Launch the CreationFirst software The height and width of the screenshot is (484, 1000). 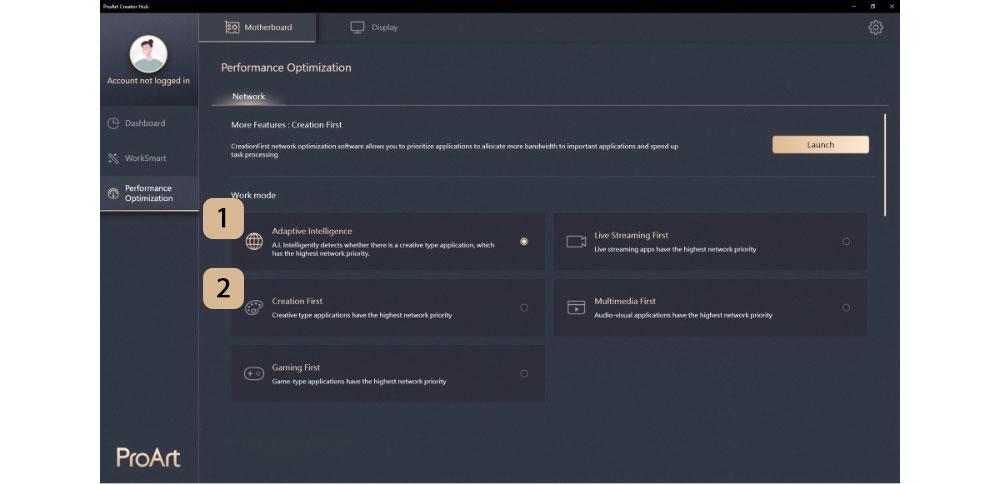[820, 145]
